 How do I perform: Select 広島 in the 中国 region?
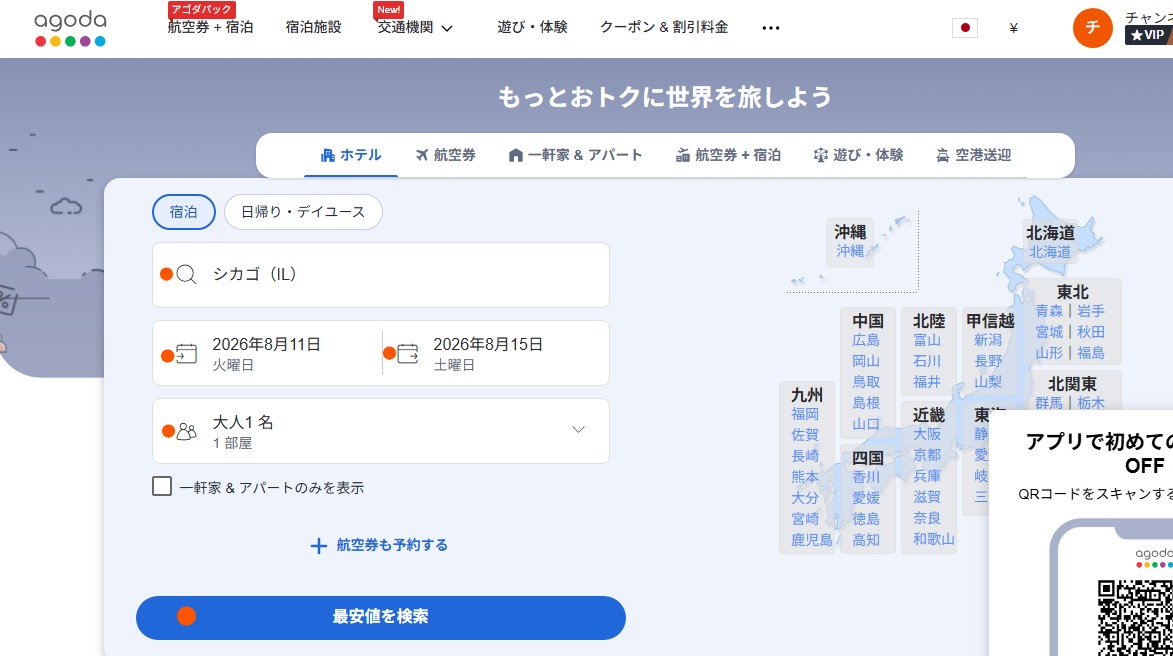click(866, 340)
